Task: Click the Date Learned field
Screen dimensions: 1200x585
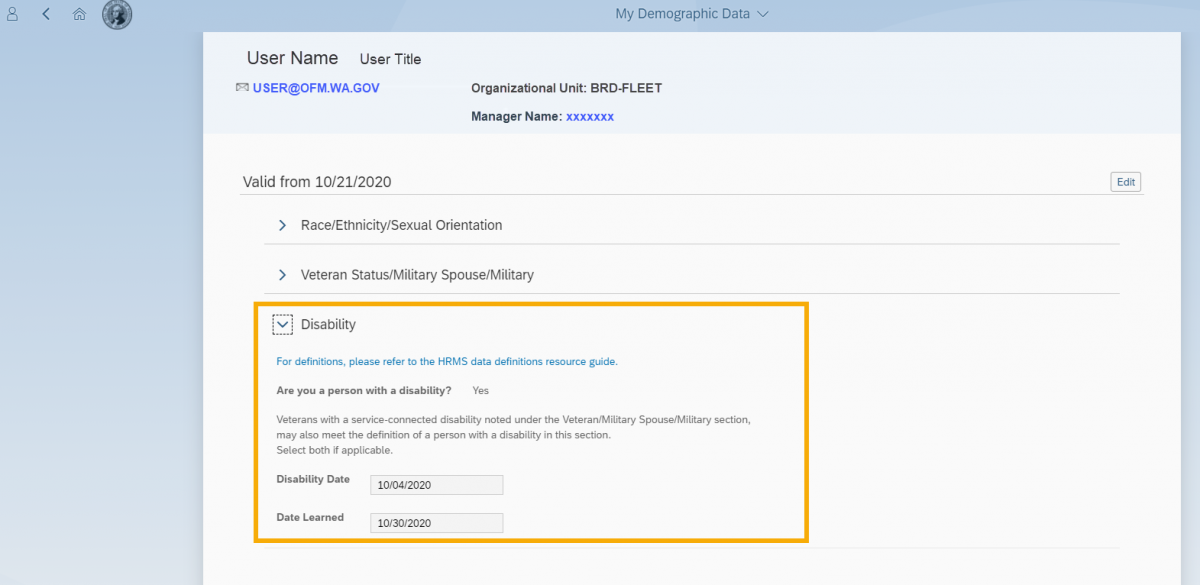Action: pyautogui.click(x=436, y=523)
